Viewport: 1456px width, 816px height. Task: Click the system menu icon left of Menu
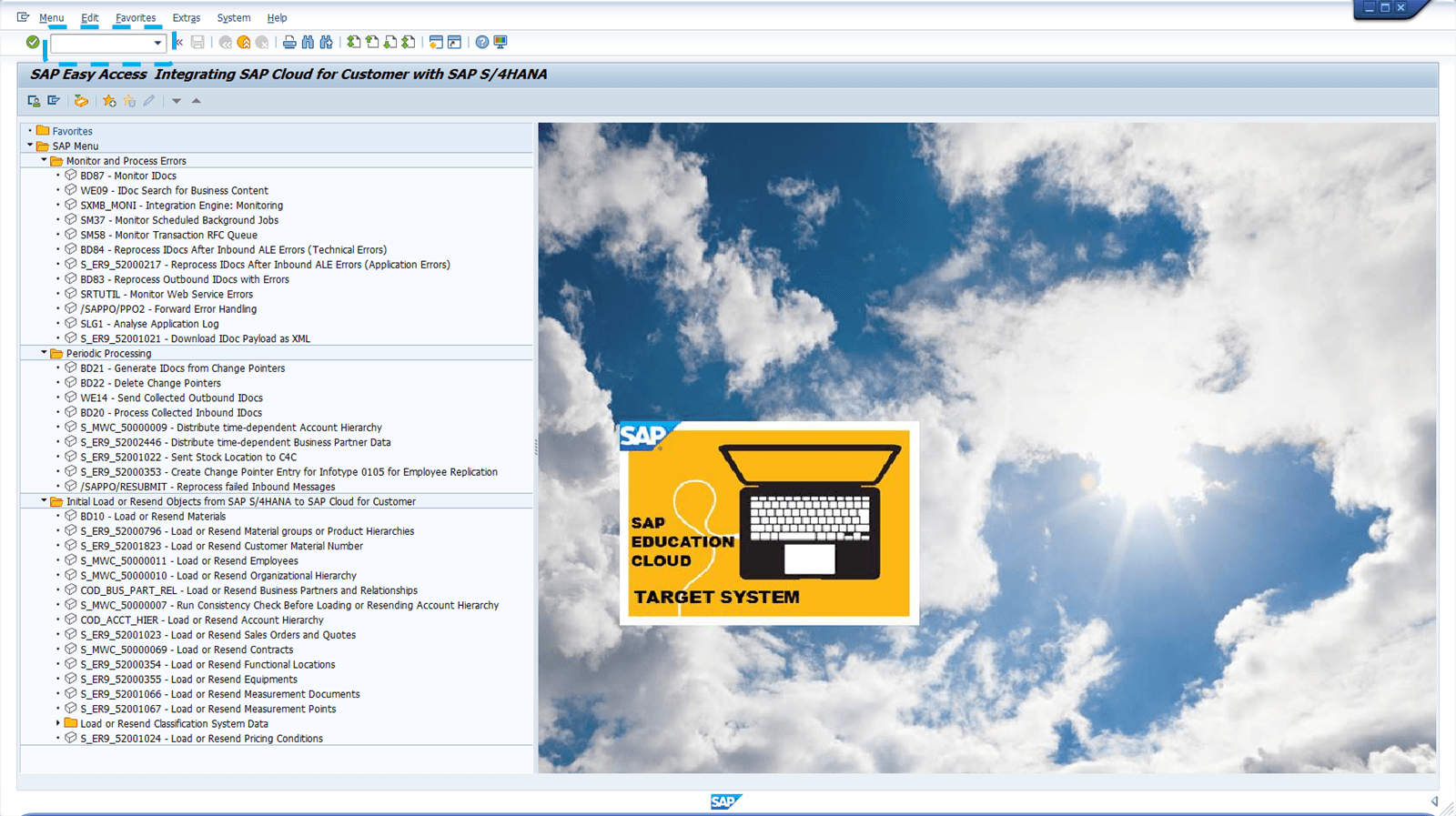pyautogui.click(x=23, y=17)
